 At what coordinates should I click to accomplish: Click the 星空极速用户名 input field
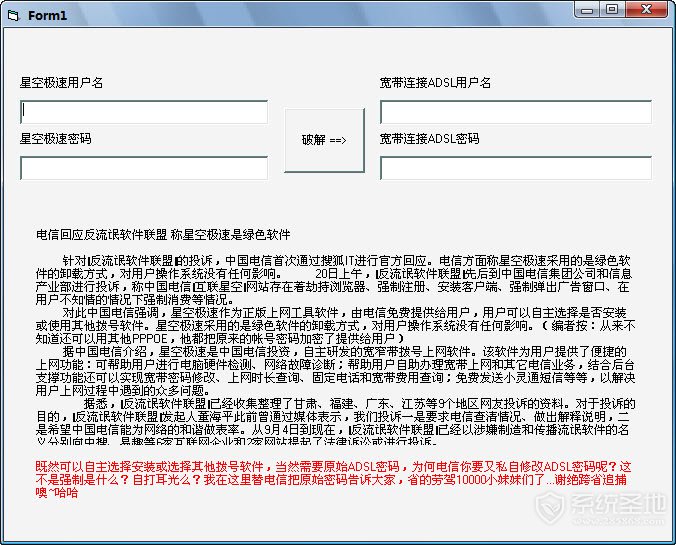coord(144,112)
